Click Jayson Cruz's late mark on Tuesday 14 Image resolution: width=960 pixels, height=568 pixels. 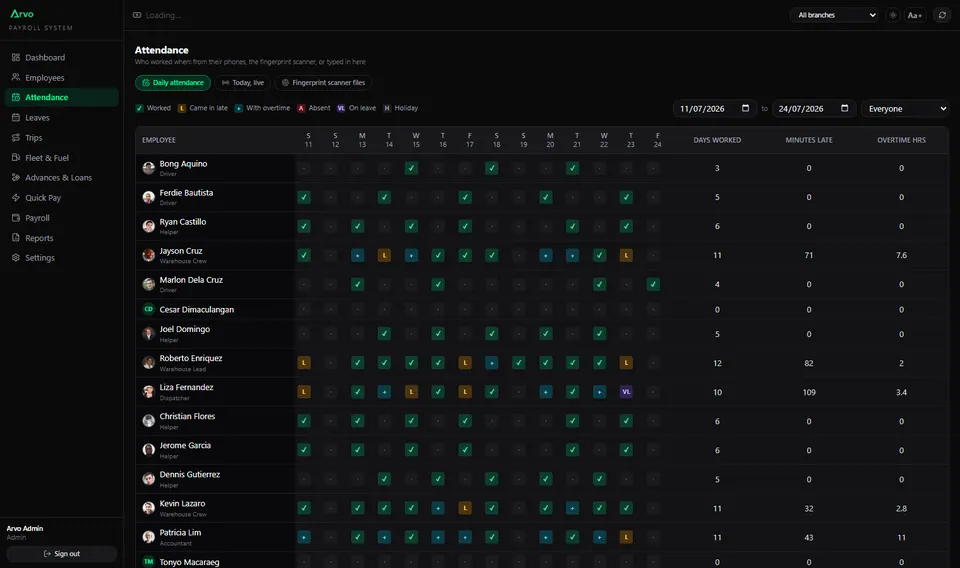[x=384, y=255]
